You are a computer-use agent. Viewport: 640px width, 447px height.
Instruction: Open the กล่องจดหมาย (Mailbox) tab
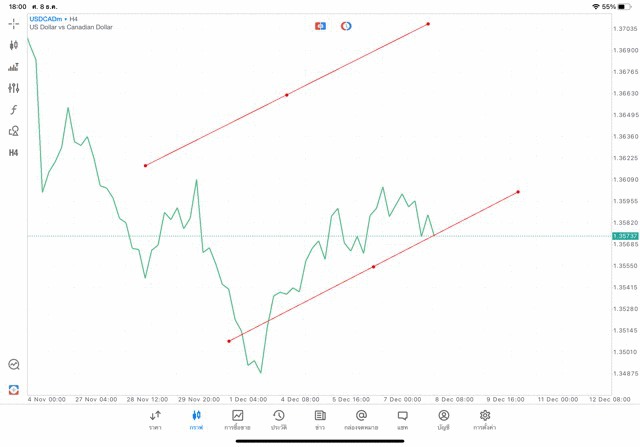coord(361,419)
